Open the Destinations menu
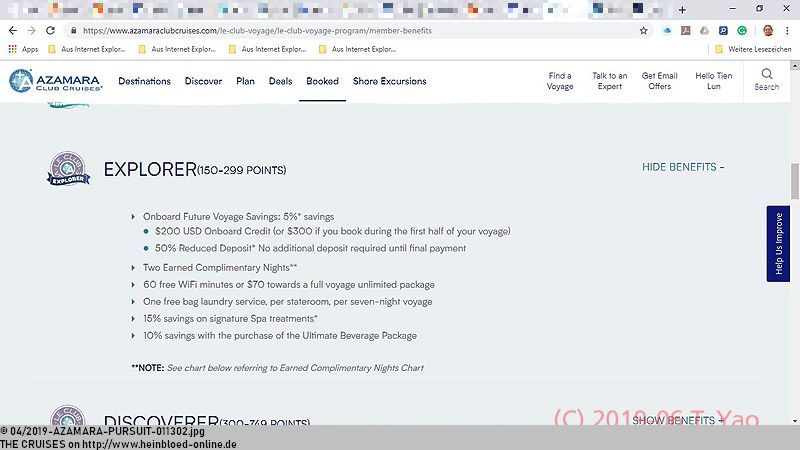Screen dimensions: 800x450 (x=144, y=81)
